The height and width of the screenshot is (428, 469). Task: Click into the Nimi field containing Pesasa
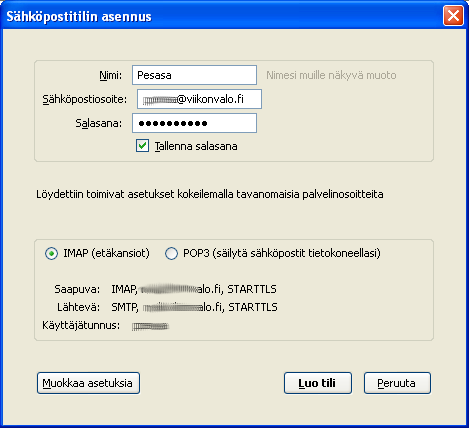click(x=194, y=75)
